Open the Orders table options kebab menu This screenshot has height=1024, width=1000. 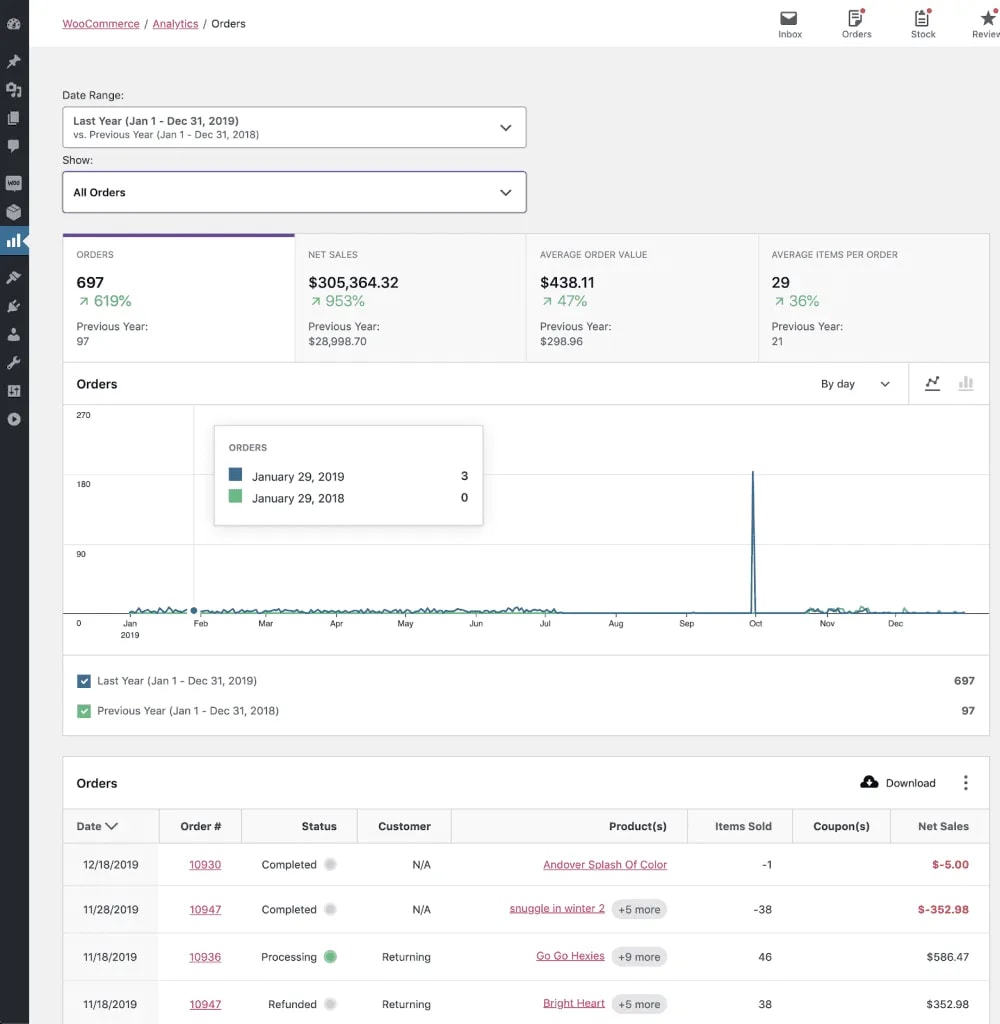pyautogui.click(x=966, y=783)
